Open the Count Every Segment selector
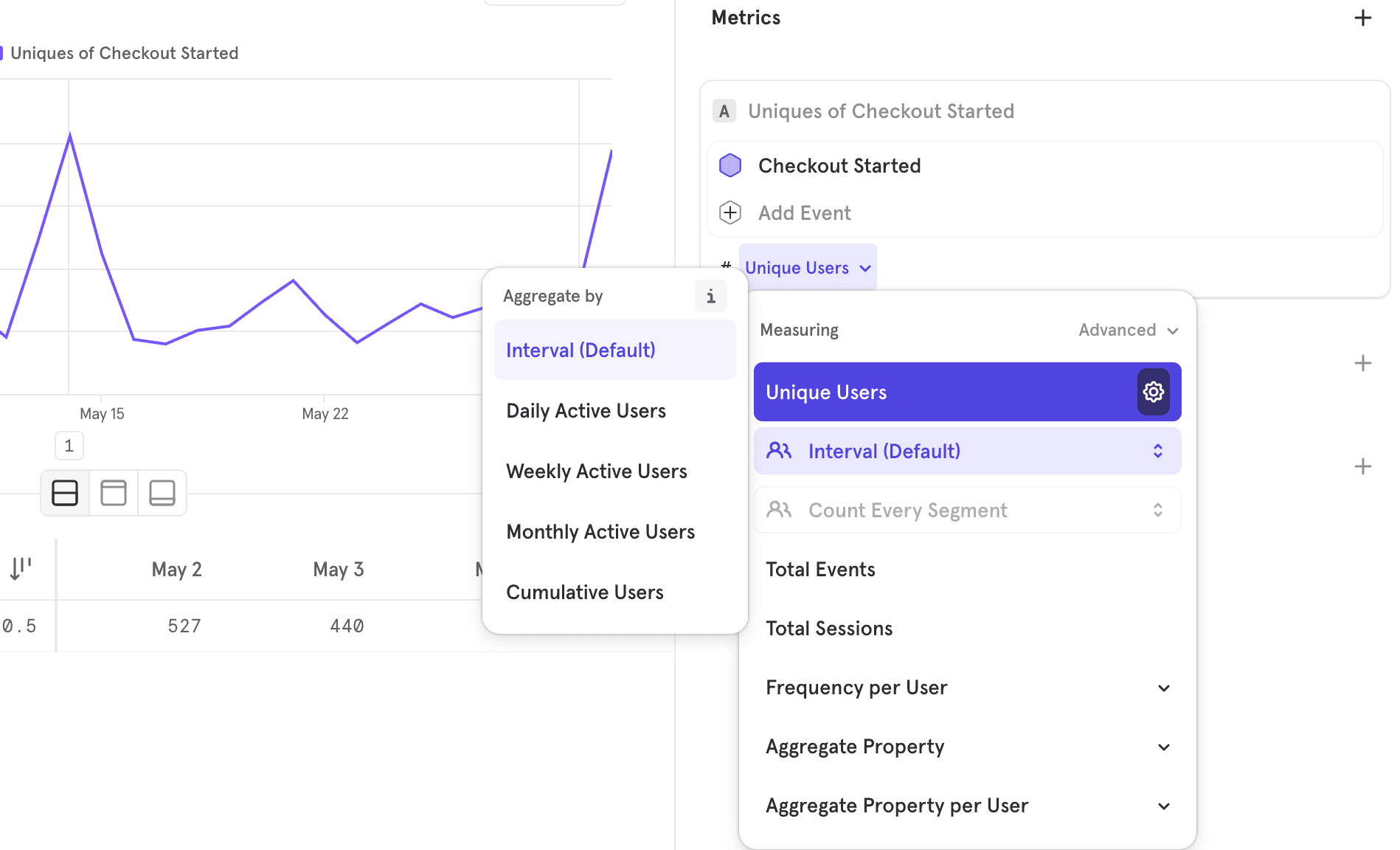The height and width of the screenshot is (850, 1400). point(966,510)
